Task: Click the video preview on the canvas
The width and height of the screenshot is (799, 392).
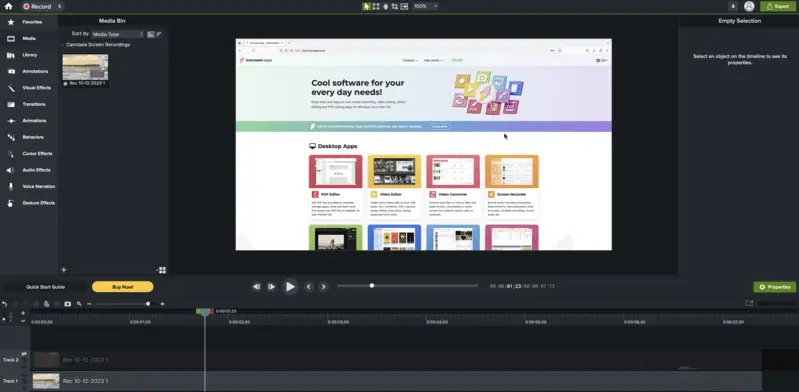Action: coord(423,144)
